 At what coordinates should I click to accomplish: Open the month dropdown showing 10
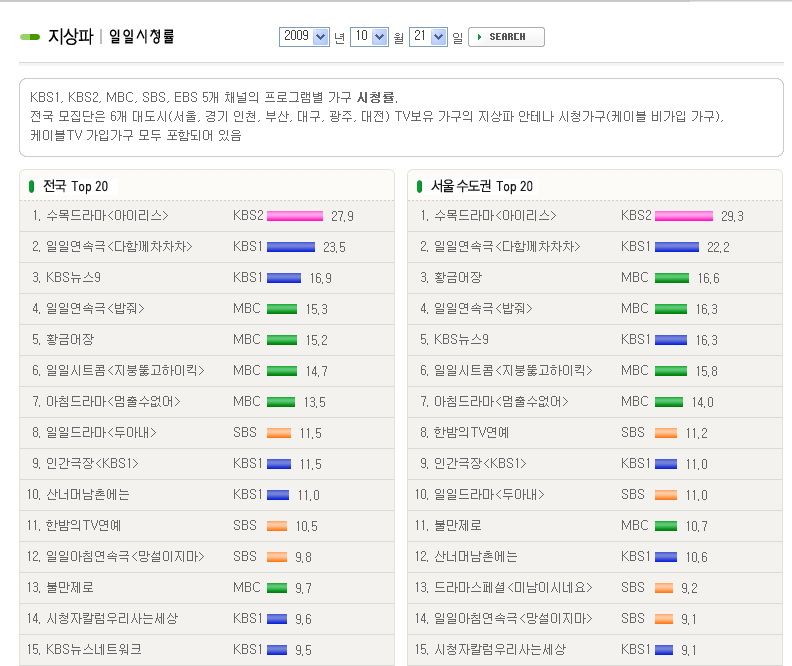369,37
